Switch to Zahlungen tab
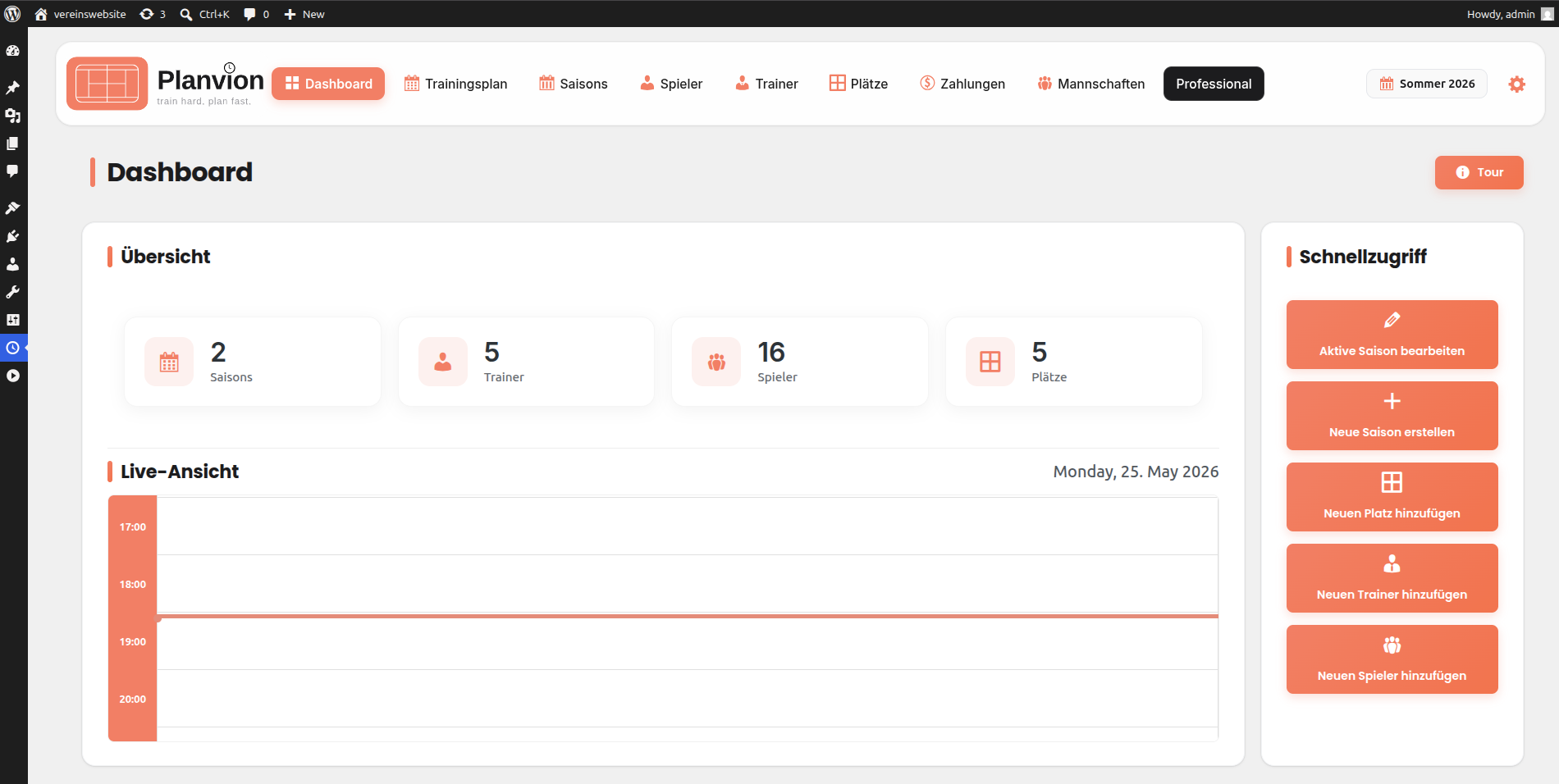The width and height of the screenshot is (1559, 784). (x=962, y=84)
